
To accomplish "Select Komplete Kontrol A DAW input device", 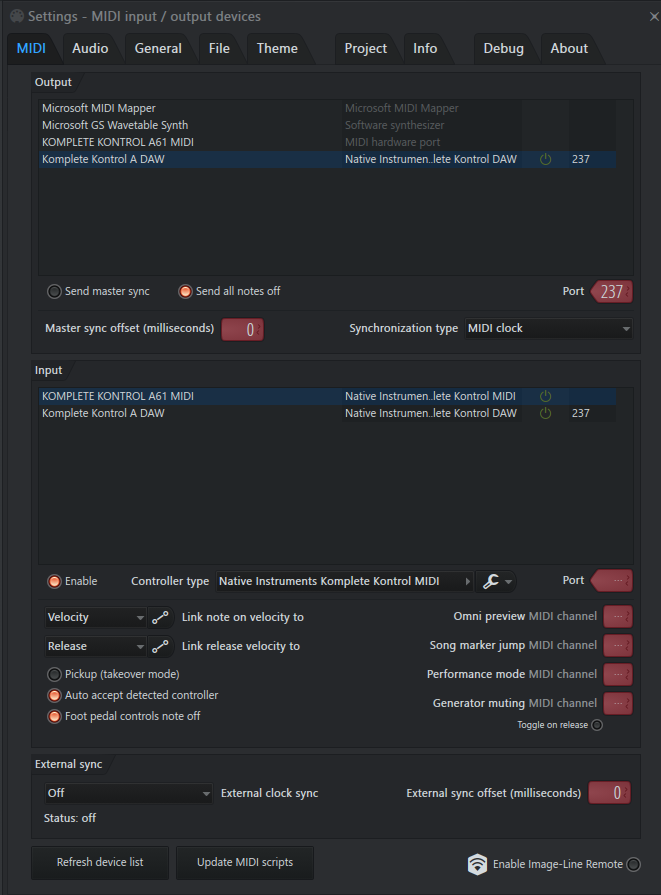I will click(328, 413).
